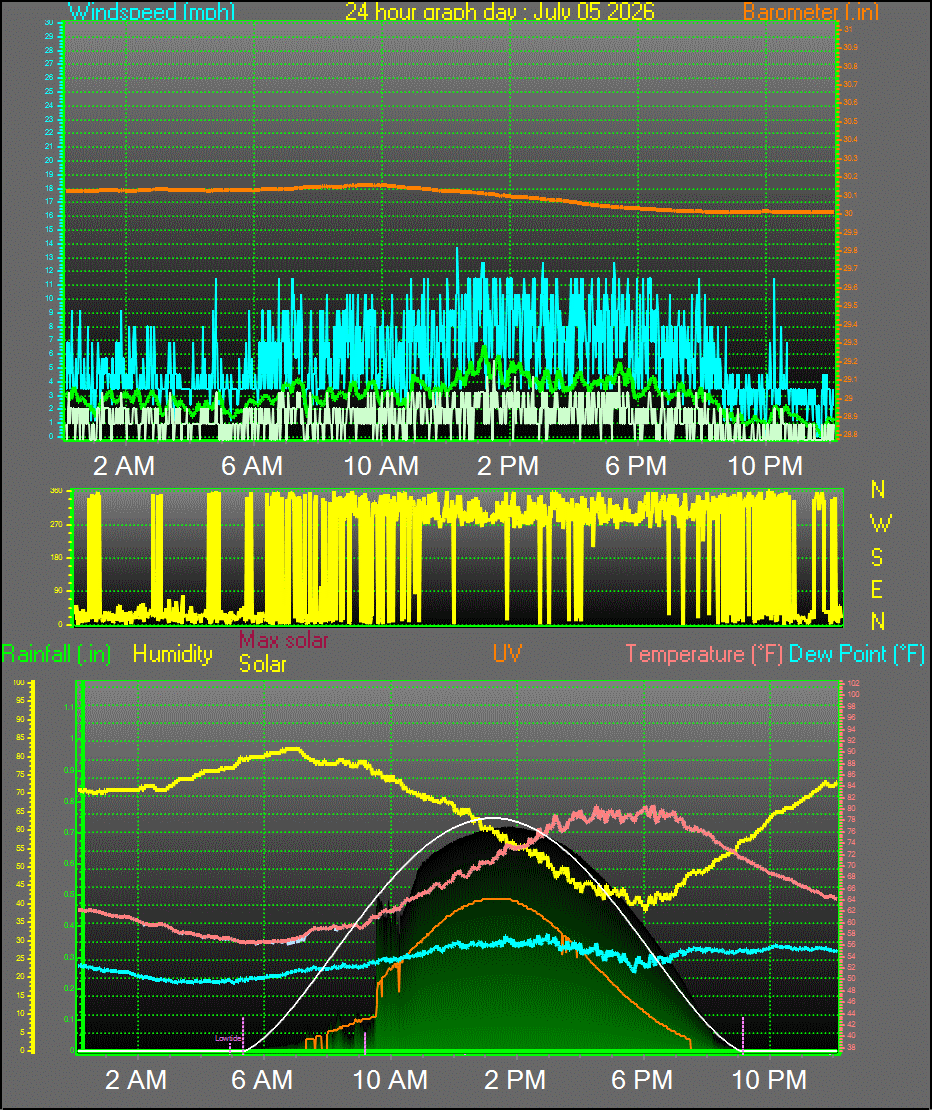Click the bottom 'N' wind direction label
Viewport: 932px width, 1110px height.
[878, 621]
